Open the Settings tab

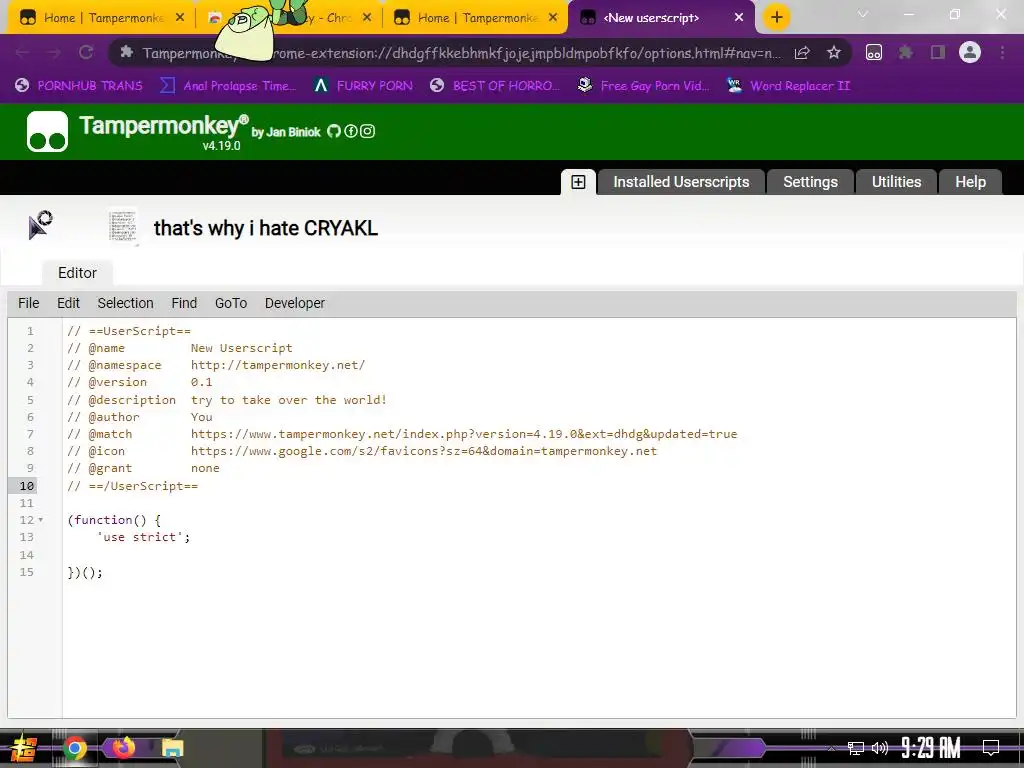pyautogui.click(x=810, y=182)
